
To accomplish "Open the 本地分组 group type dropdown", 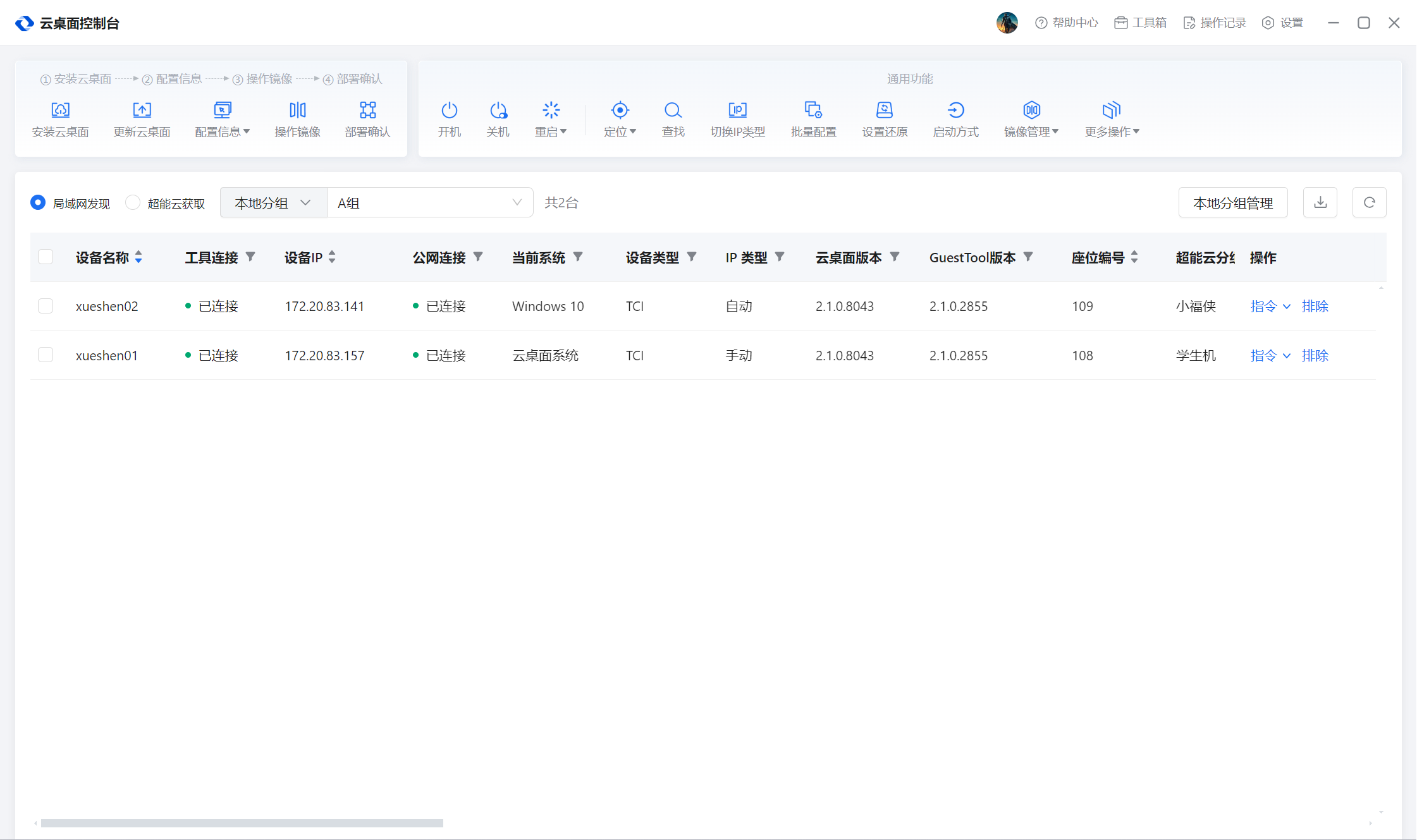I will click(x=273, y=202).
